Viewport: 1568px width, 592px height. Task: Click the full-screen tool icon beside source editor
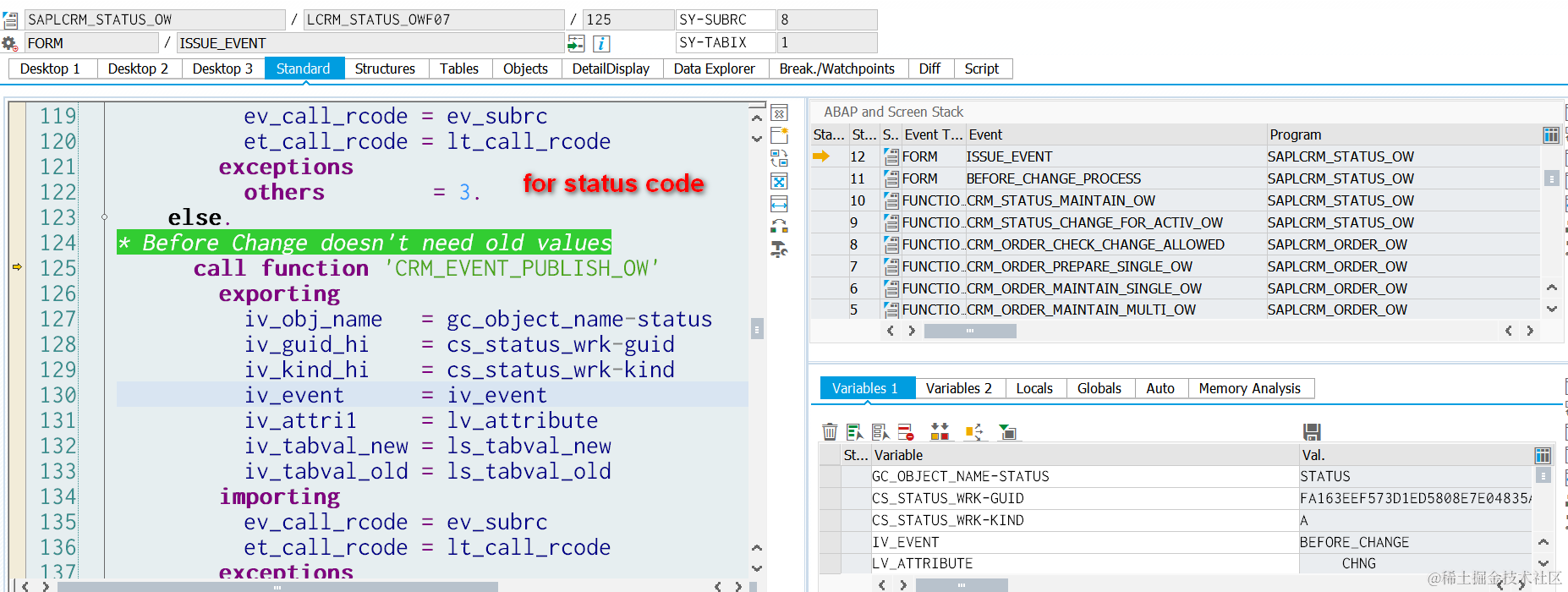tap(779, 181)
